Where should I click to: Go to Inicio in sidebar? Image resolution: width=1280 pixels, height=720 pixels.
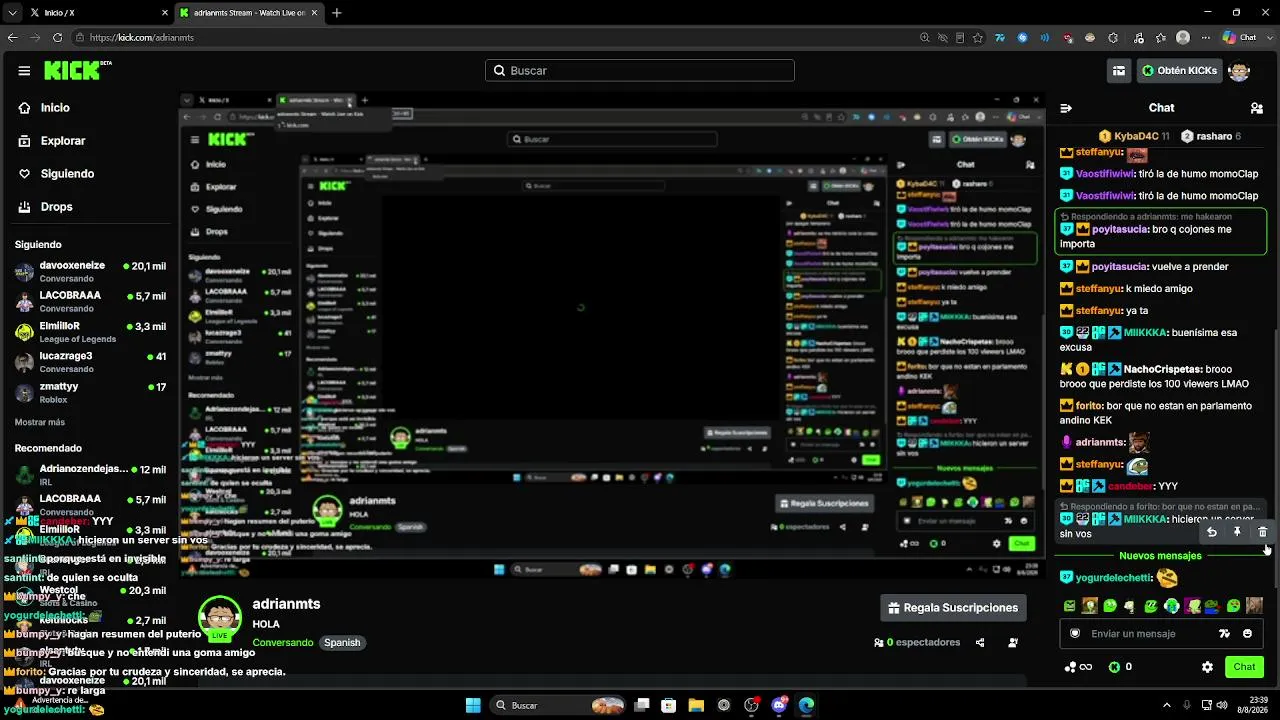pos(55,108)
